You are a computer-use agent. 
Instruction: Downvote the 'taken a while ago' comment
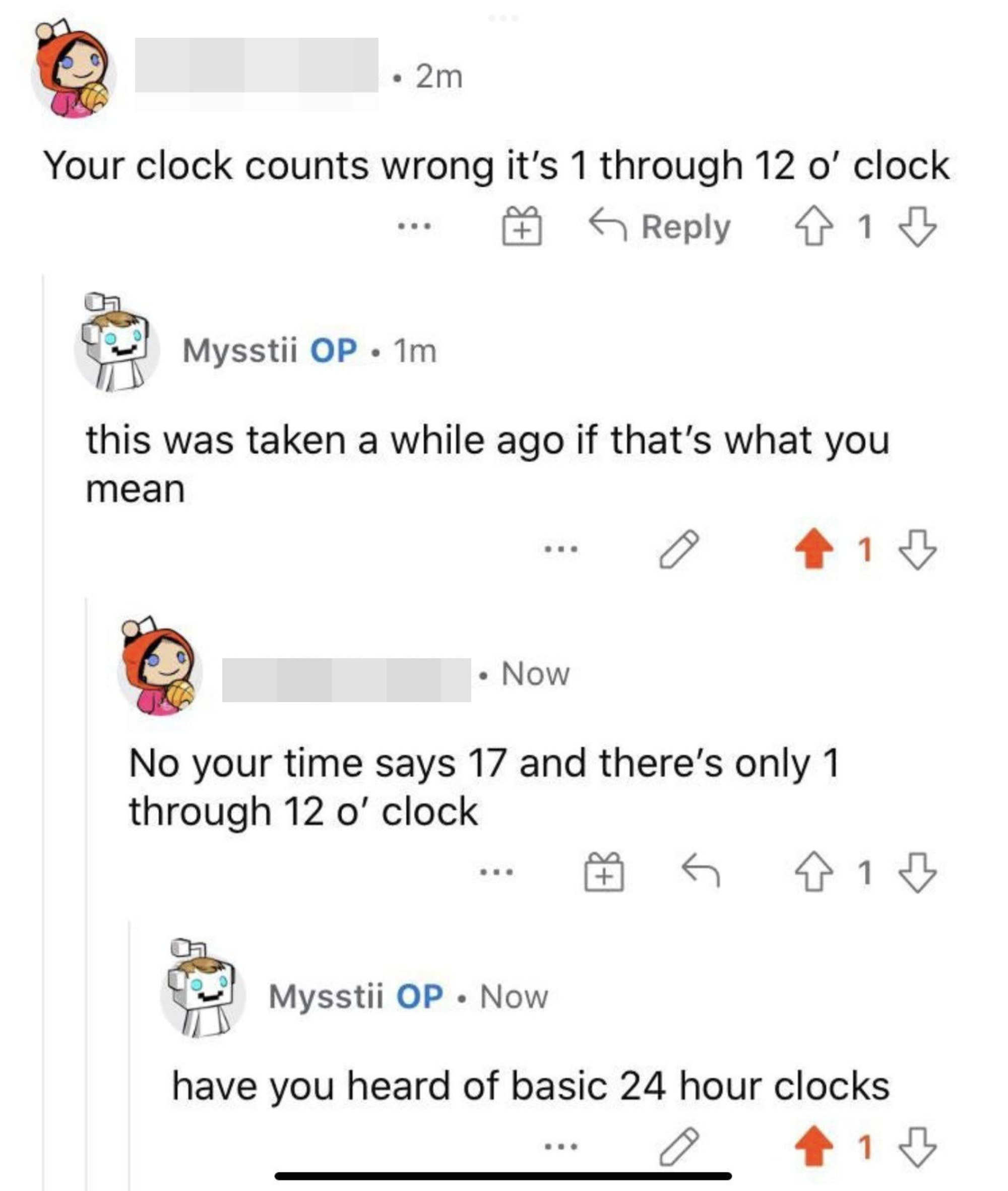[918, 550]
